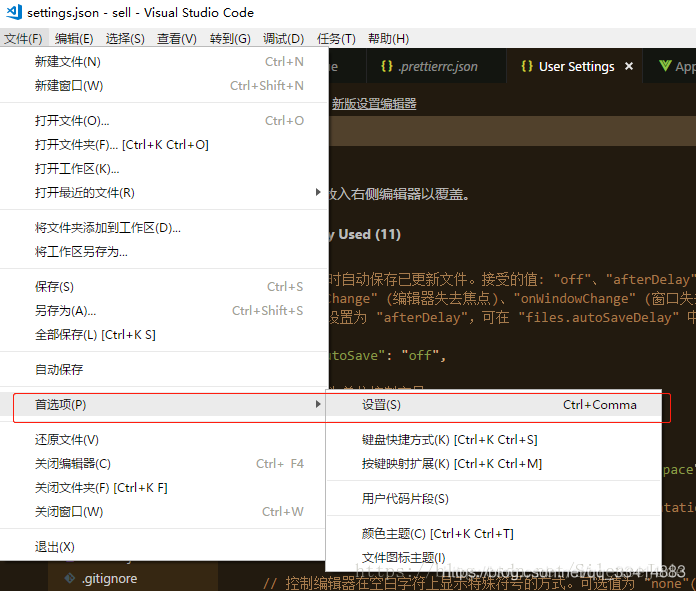Click the .gitignore file icon in explorer
Viewport: 696px width, 591px height.
pyautogui.click(x=70, y=578)
